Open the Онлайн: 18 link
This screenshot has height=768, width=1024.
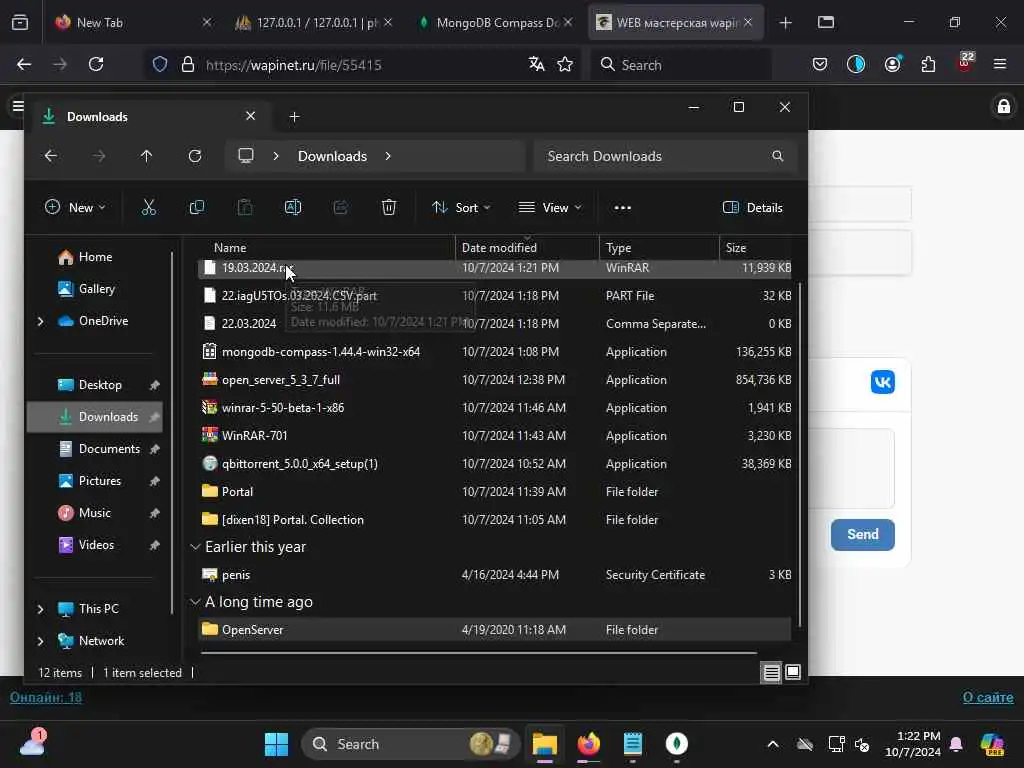click(x=46, y=697)
